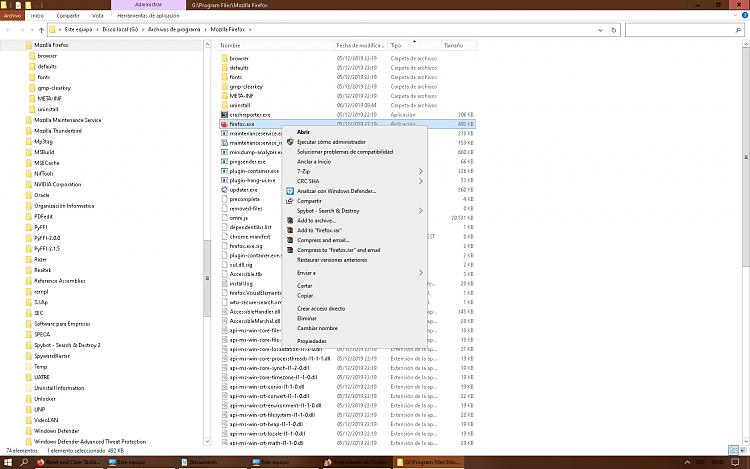This screenshot has height=469, width=750.
Task: Open the Herramientas de aplicación tab
Action: (148, 16)
